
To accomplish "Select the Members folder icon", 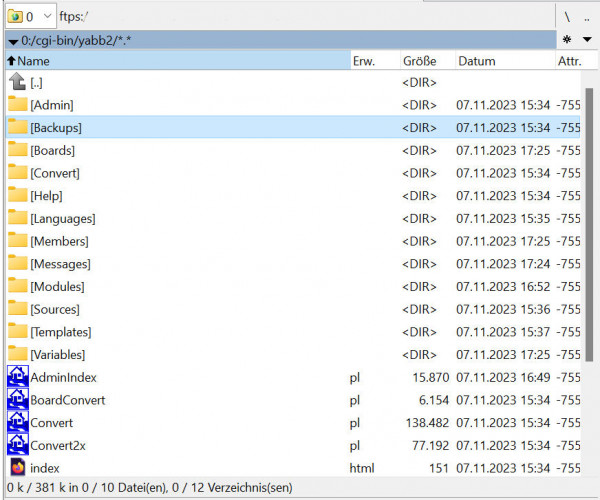I will (x=18, y=240).
